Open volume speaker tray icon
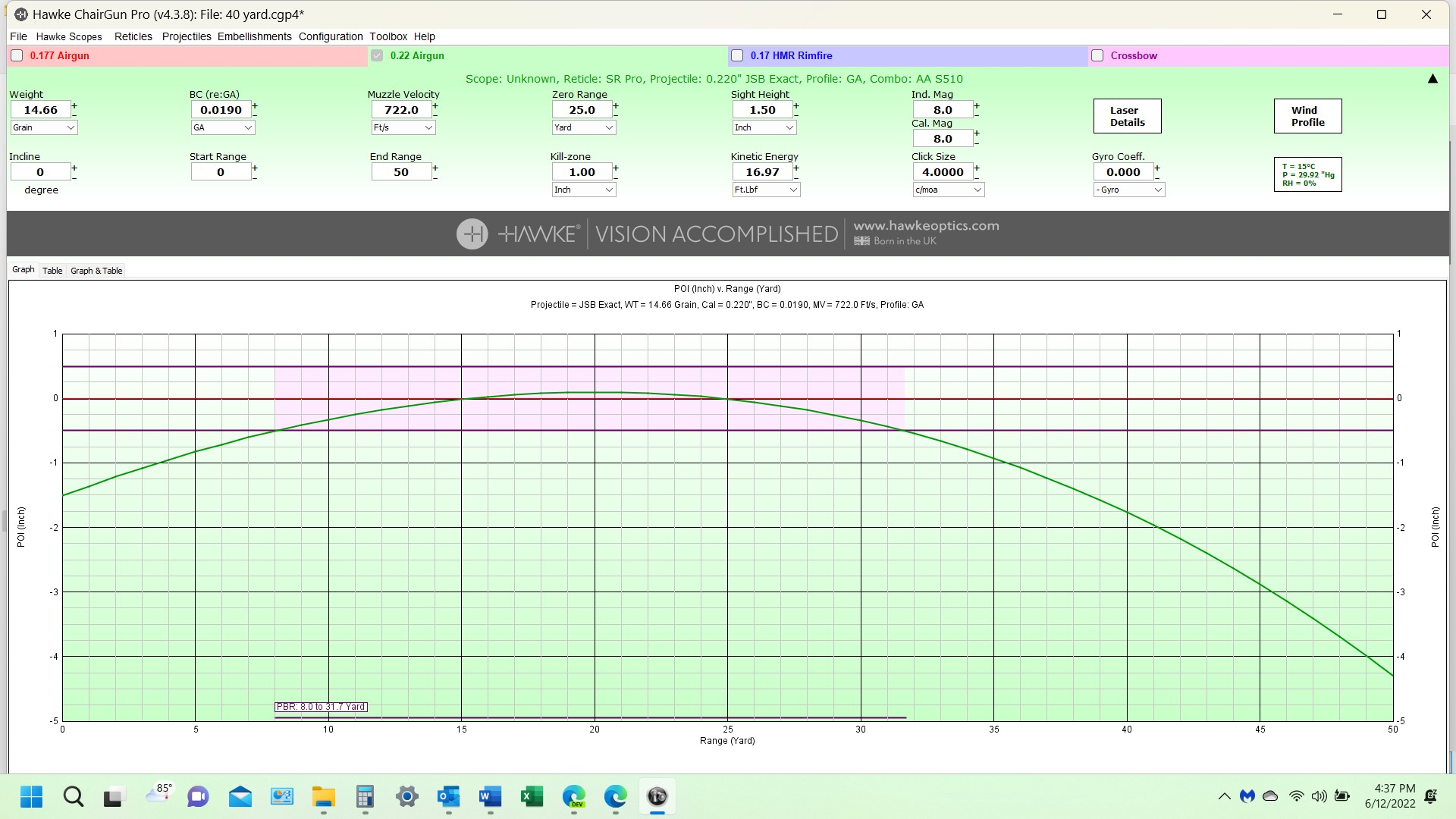 pyautogui.click(x=1319, y=796)
